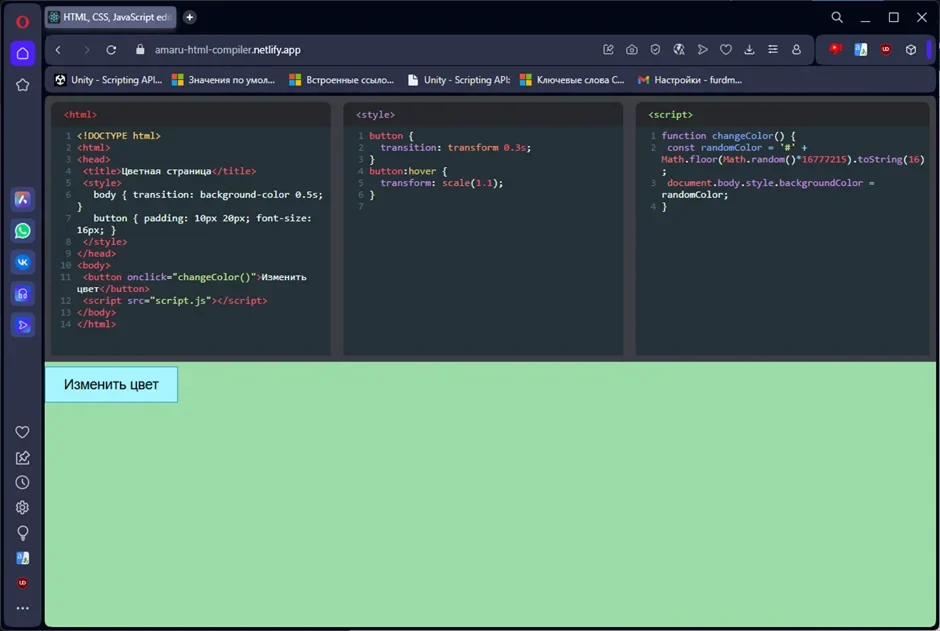Click the shield privacy icon in address bar
Image resolution: width=940 pixels, height=631 pixels.
[655, 50]
